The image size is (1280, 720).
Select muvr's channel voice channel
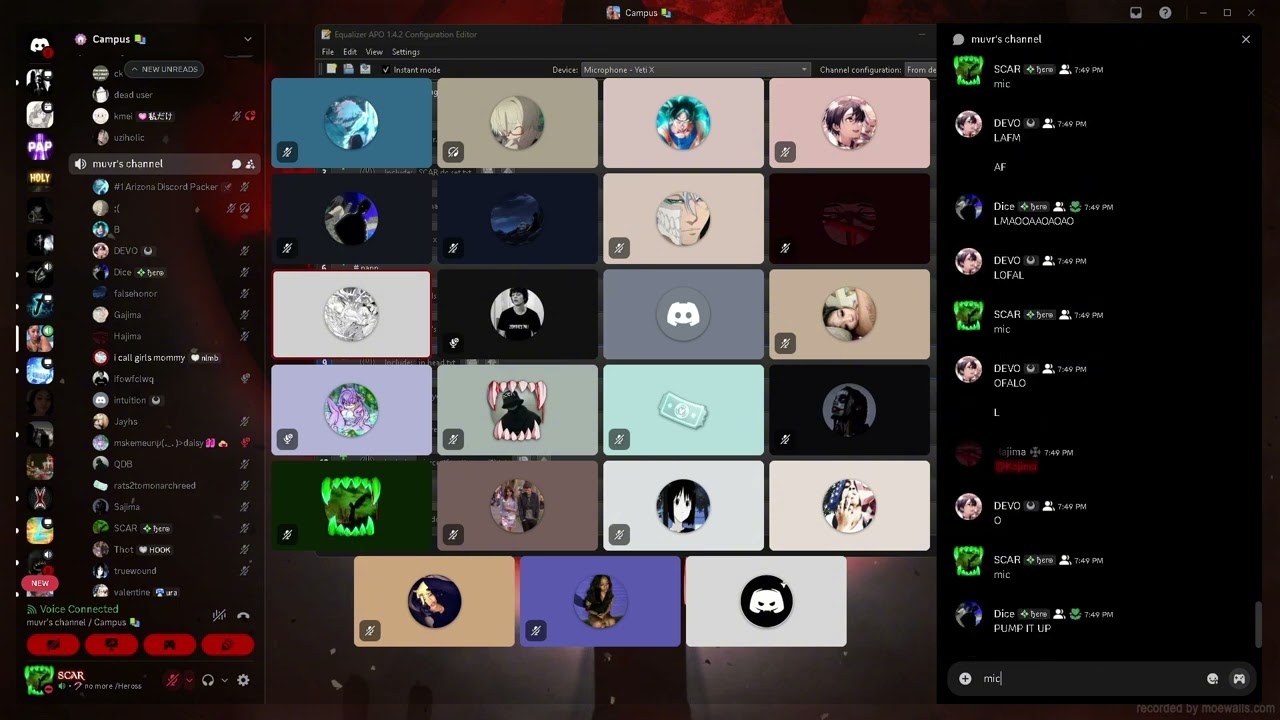point(164,164)
